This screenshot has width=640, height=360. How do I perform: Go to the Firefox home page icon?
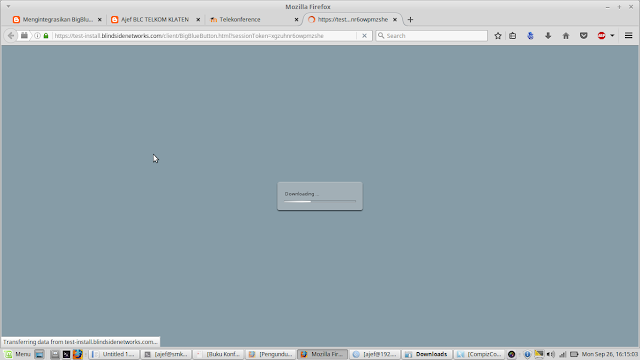click(566, 36)
